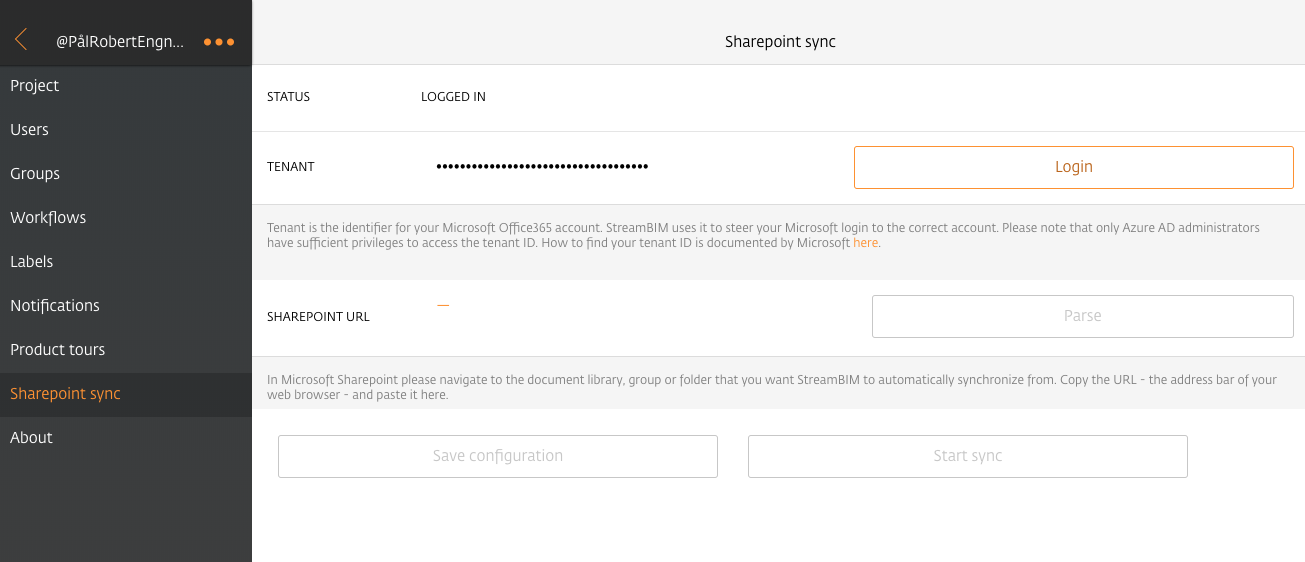Click the STATUS label
The height and width of the screenshot is (562, 1305).
[x=288, y=97]
